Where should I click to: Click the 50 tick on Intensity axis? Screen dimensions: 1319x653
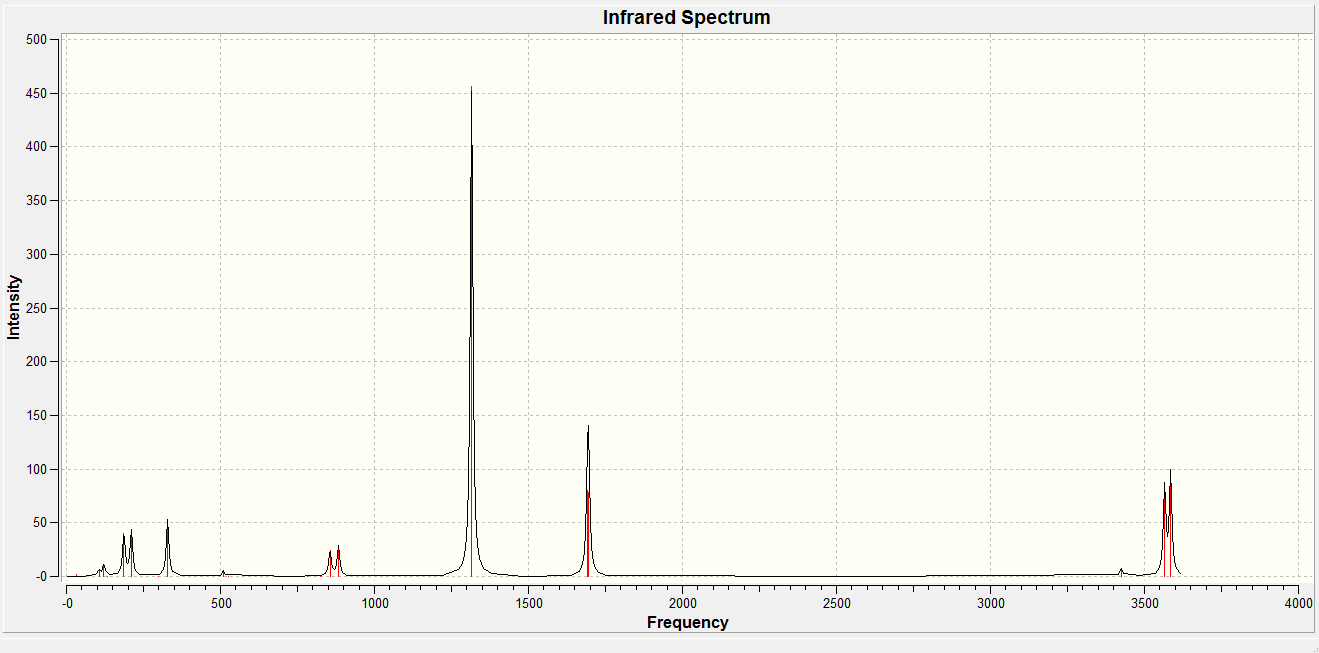coord(40,522)
